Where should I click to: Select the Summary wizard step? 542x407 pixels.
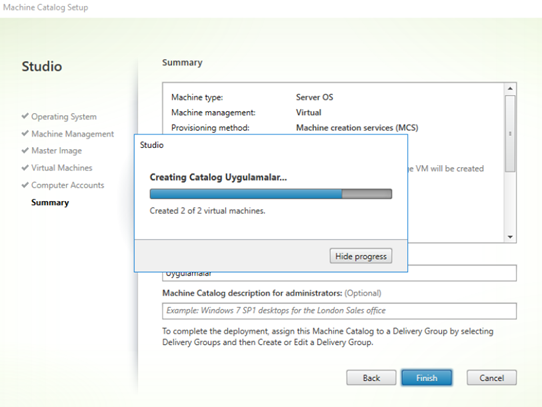(50, 202)
